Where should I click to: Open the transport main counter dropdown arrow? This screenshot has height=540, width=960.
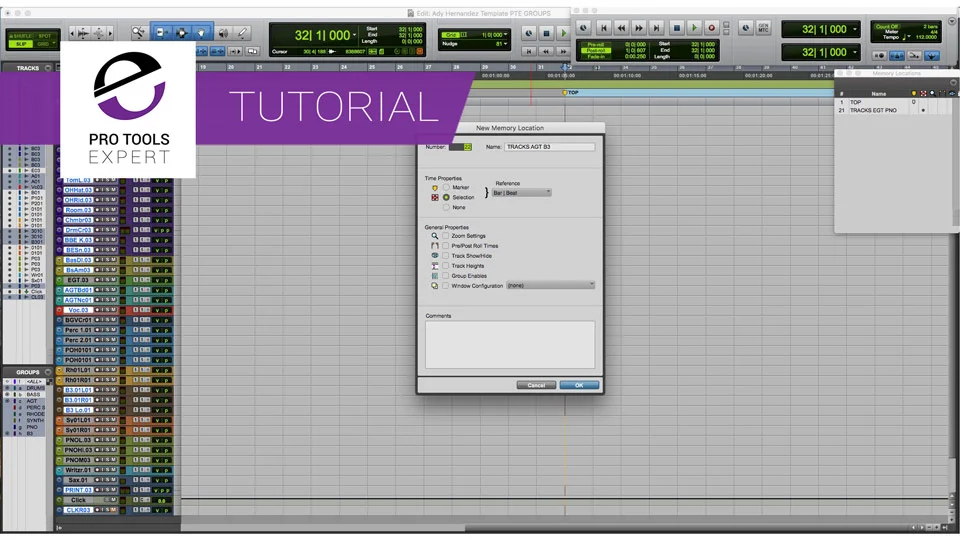(x=855, y=29)
